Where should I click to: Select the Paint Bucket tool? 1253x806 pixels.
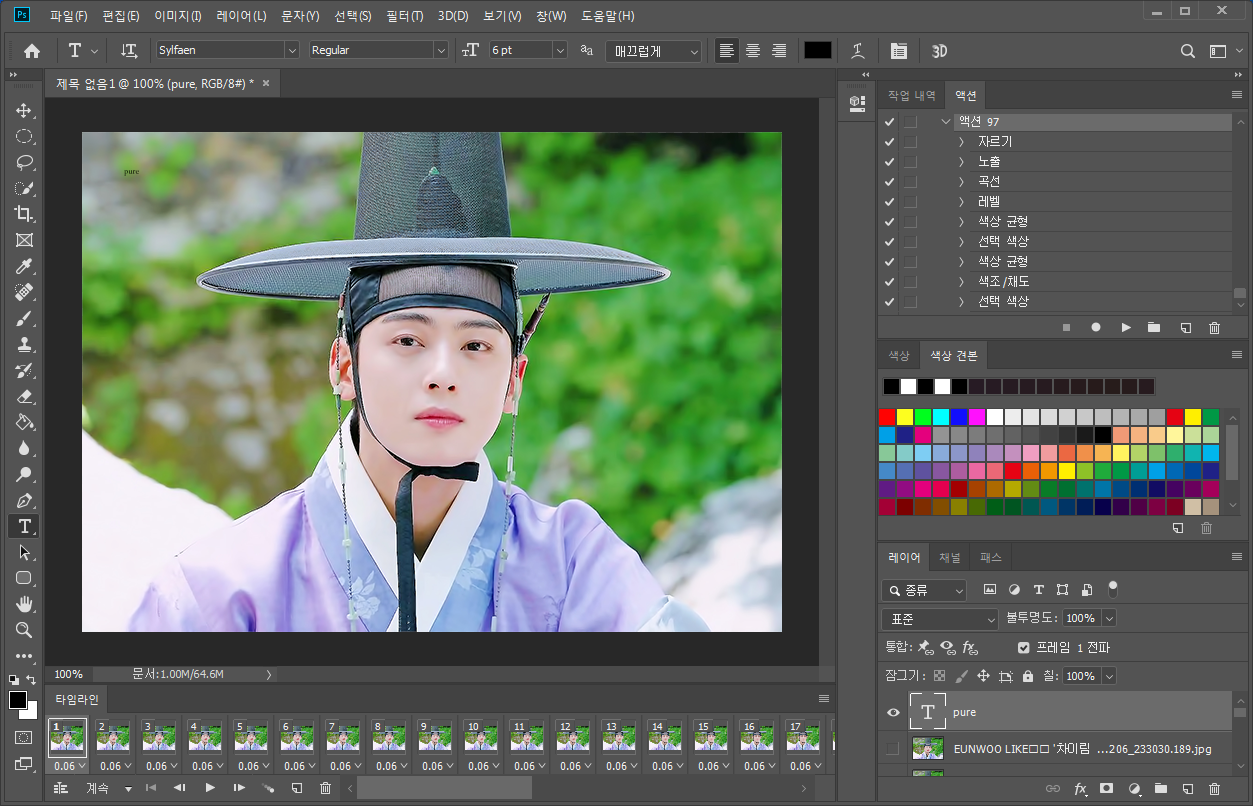coord(24,422)
